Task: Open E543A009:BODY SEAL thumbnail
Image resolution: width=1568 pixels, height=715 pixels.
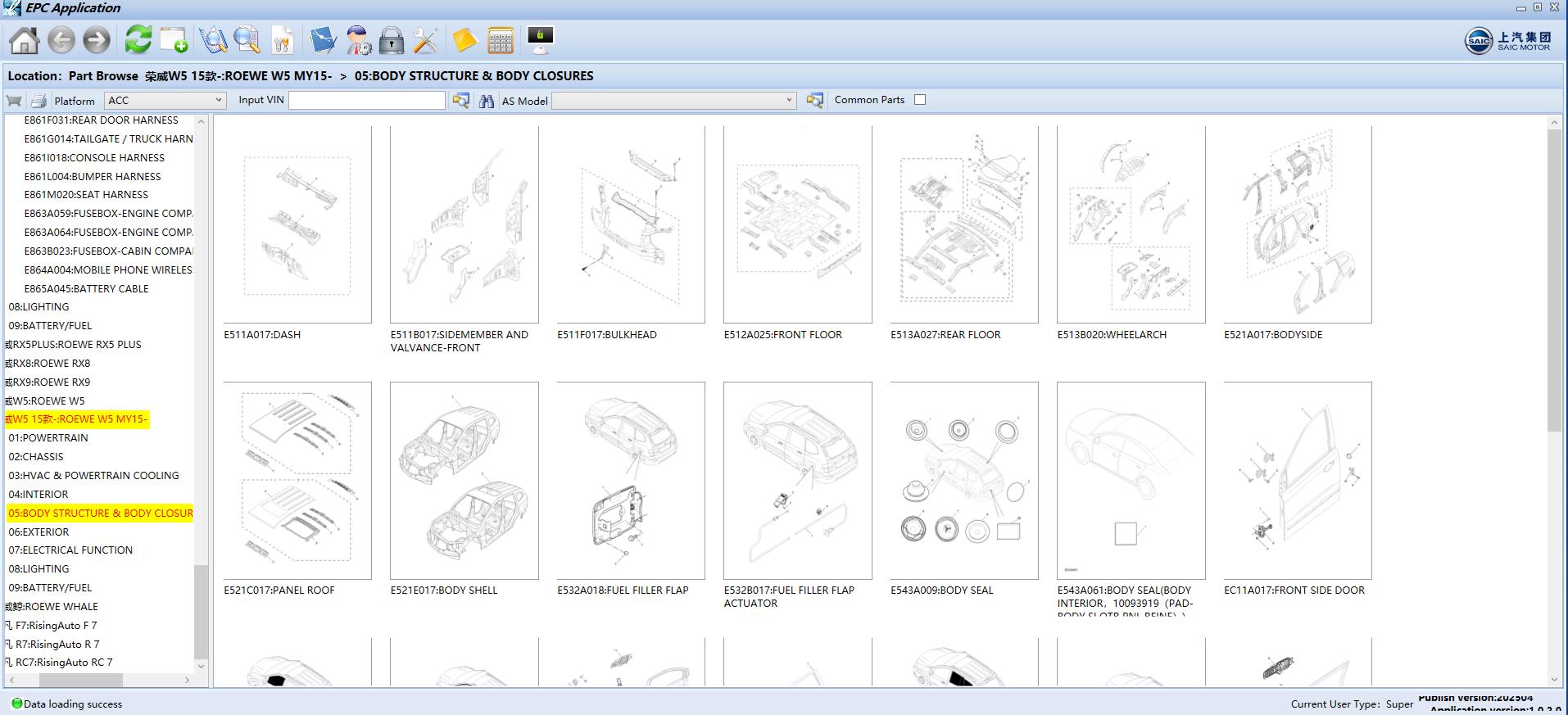Action: pos(964,481)
